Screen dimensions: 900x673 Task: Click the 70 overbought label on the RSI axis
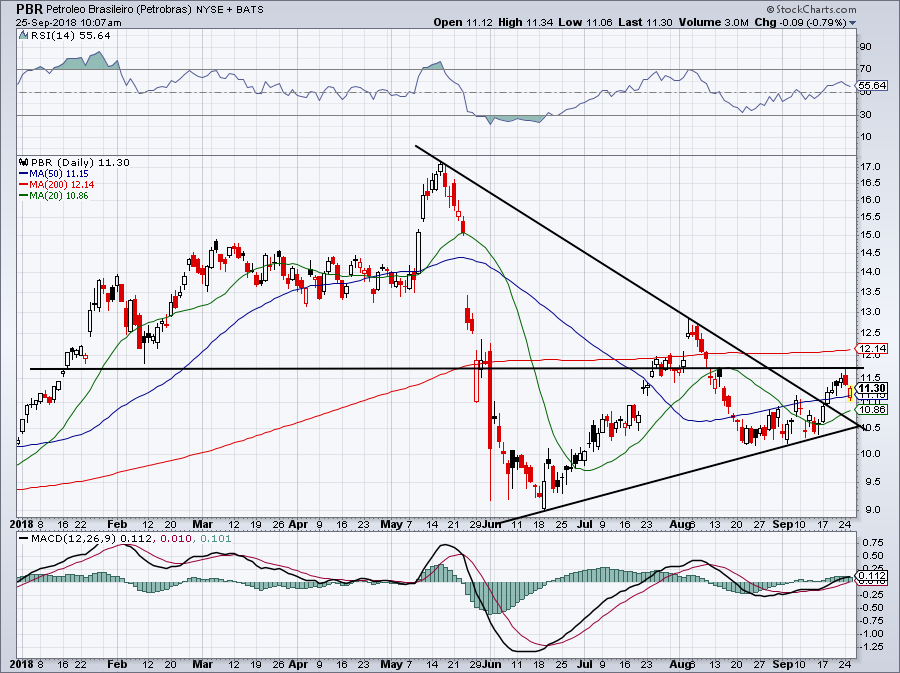(866, 69)
